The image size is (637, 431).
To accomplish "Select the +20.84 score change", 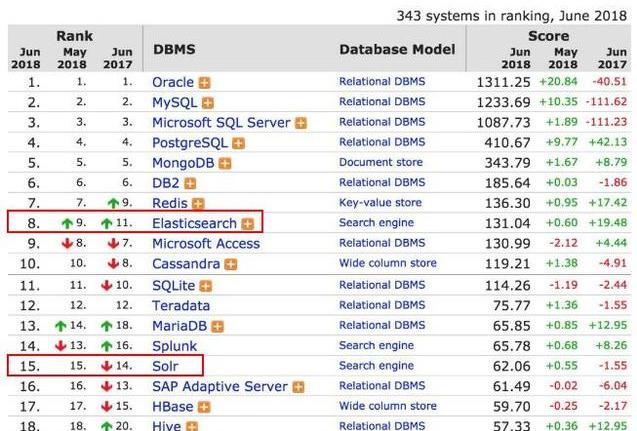I will pyautogui.click(x=558, y=82).
